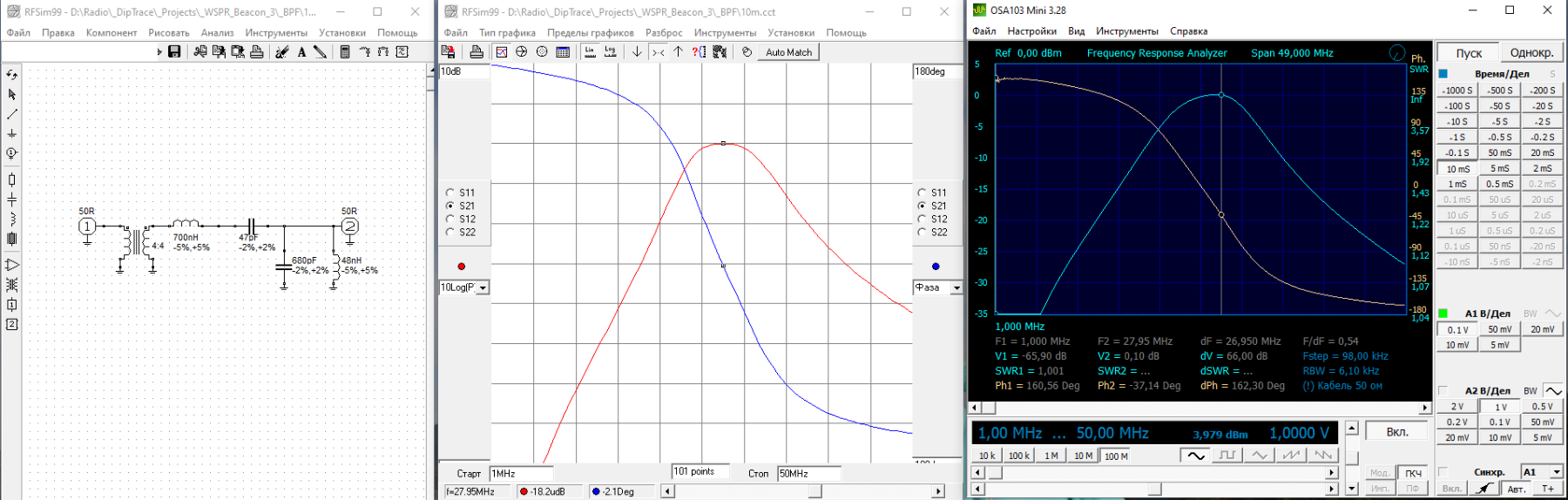Open the Фаза right axis dropdown
The height and width of the screenshot is (500, 1568).
(x=956, y=287)
